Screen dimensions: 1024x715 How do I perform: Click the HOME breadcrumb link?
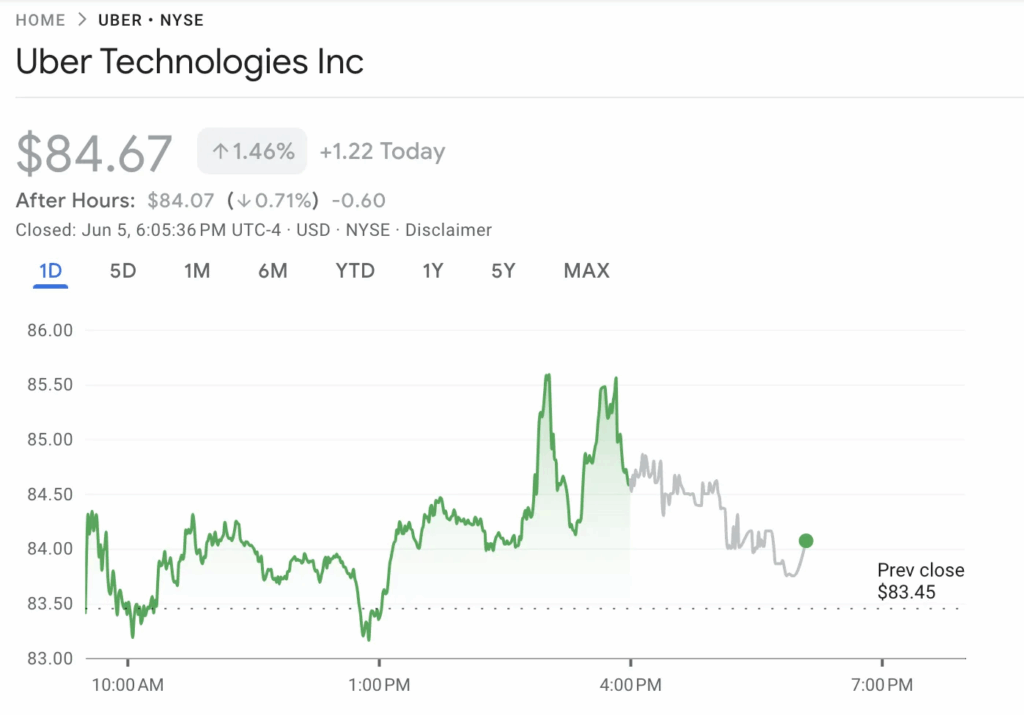[41, 20]
